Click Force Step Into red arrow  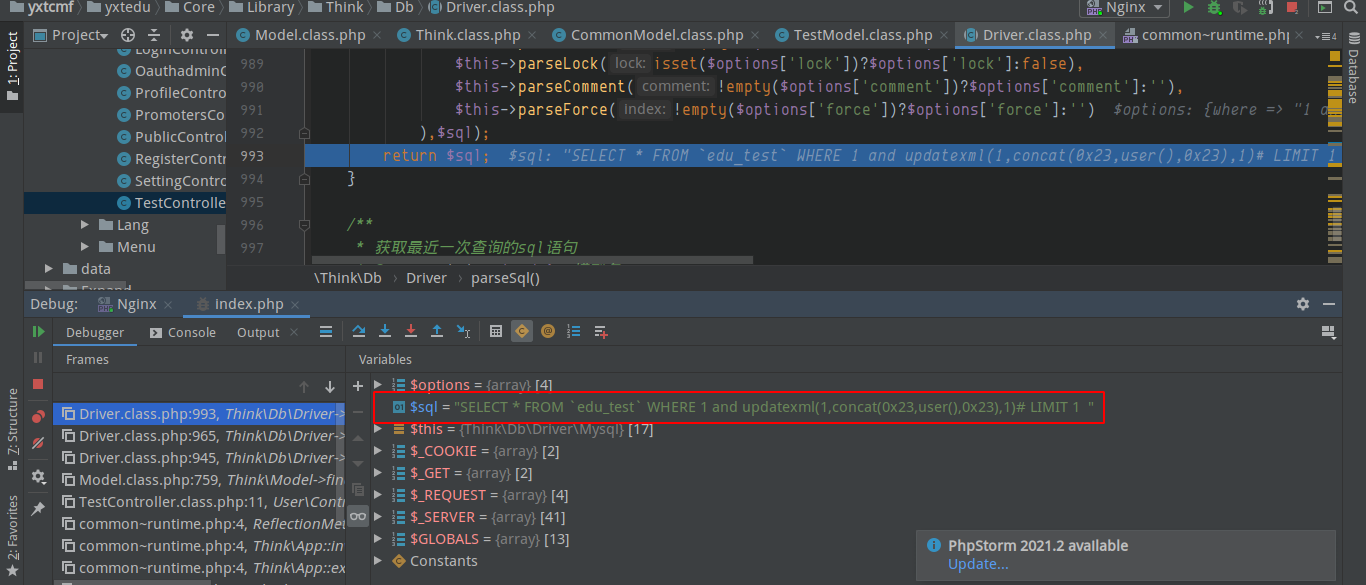click(x=411, y=331)
